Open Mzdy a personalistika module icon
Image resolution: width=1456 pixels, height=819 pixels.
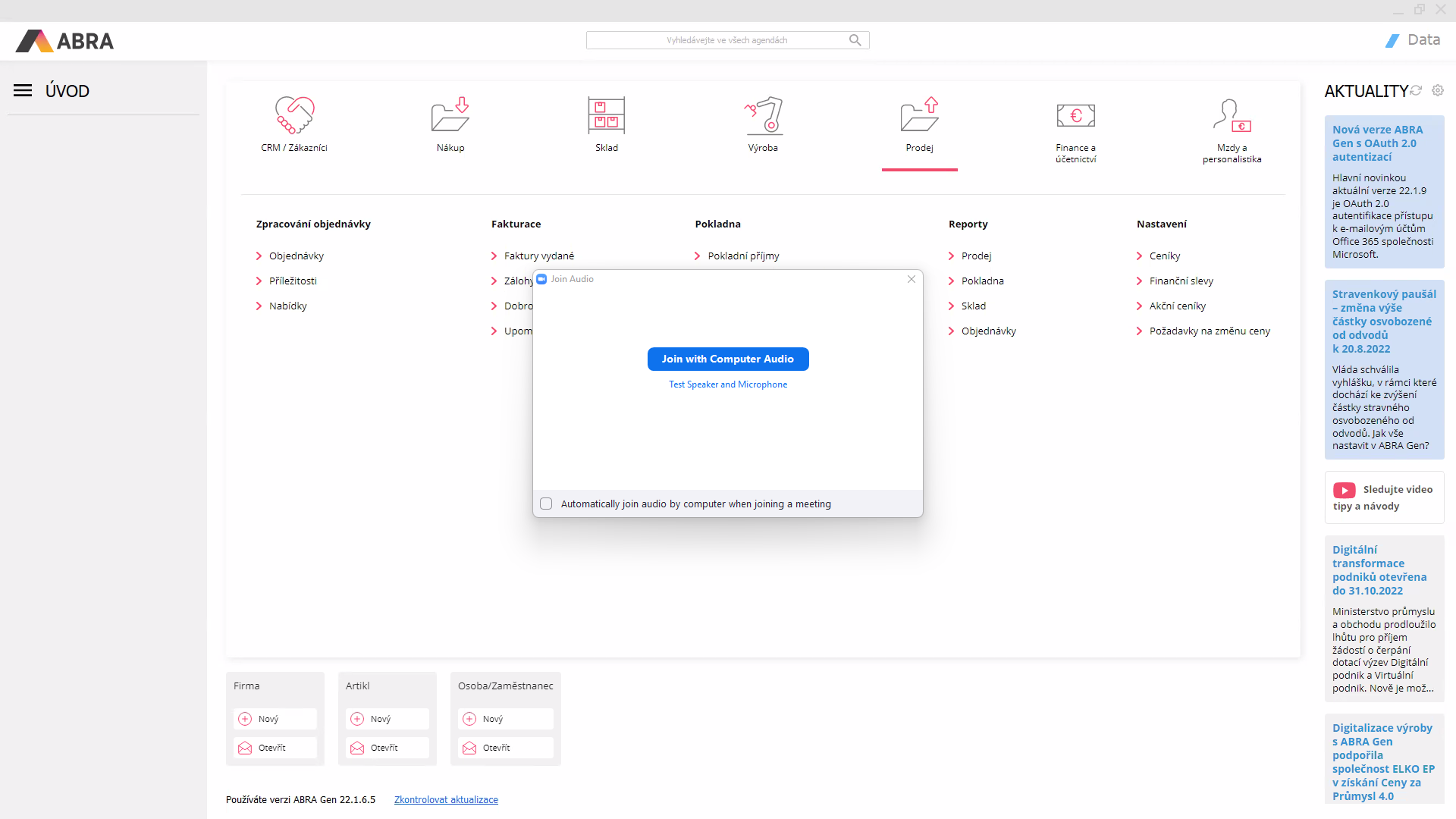pos(1232,116)
